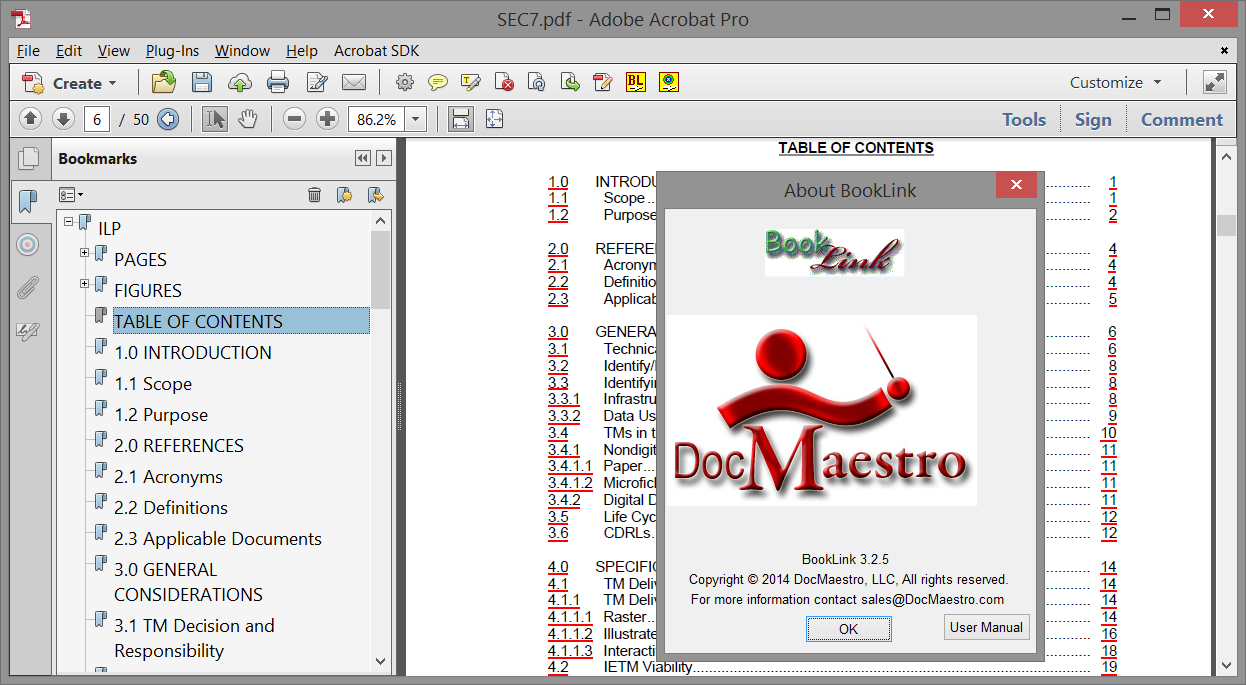Toggle the Bookmarks navigation panel icon
Viewport: 1246px width, 685px height.
28,202
